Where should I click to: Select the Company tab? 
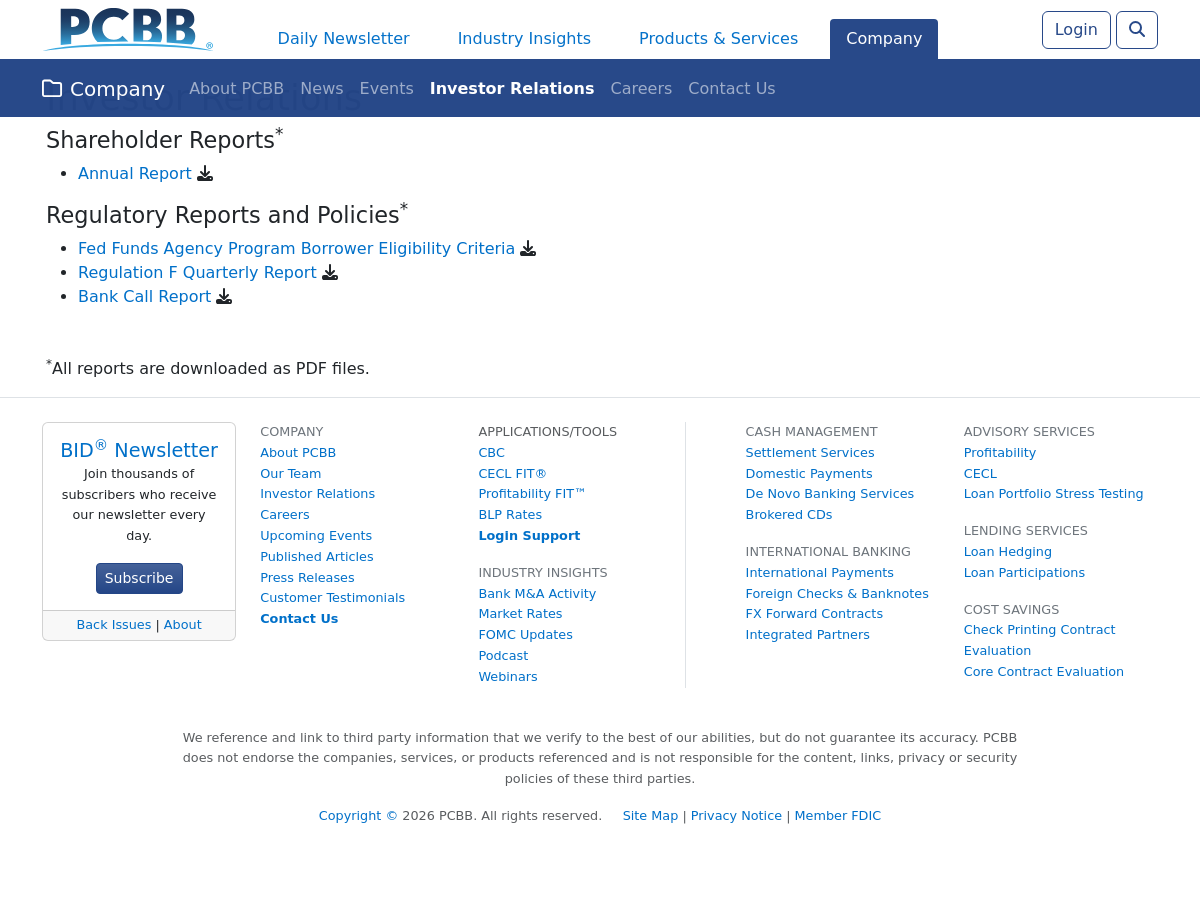[x=884, y=39]
